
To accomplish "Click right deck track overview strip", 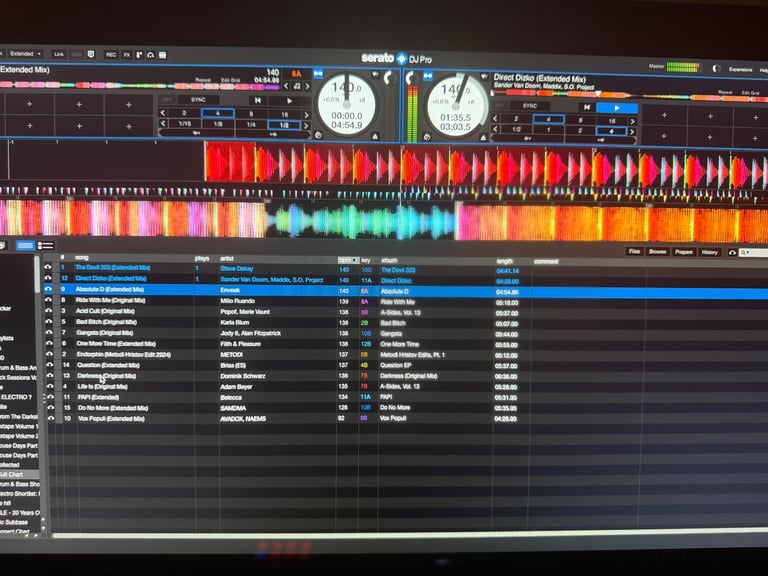I will pos(629,95).
